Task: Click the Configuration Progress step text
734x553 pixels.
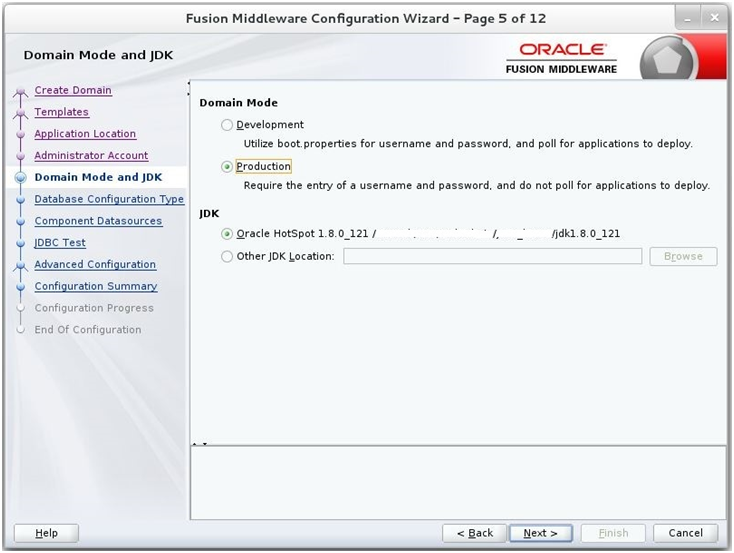Action: coord(94,308)
